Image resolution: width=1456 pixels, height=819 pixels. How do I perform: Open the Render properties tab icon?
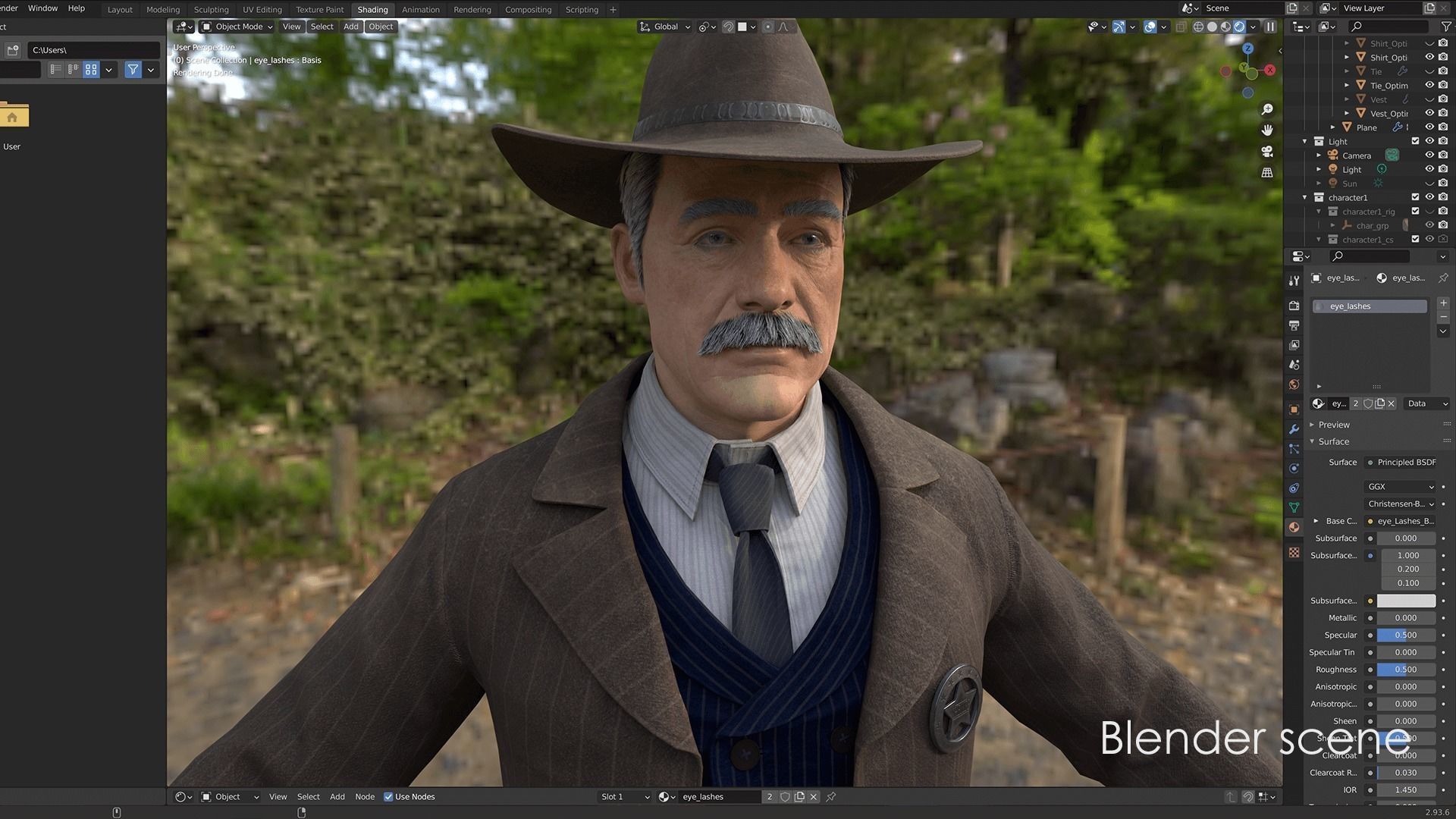pyautogui.click(x=1294, y=306)
